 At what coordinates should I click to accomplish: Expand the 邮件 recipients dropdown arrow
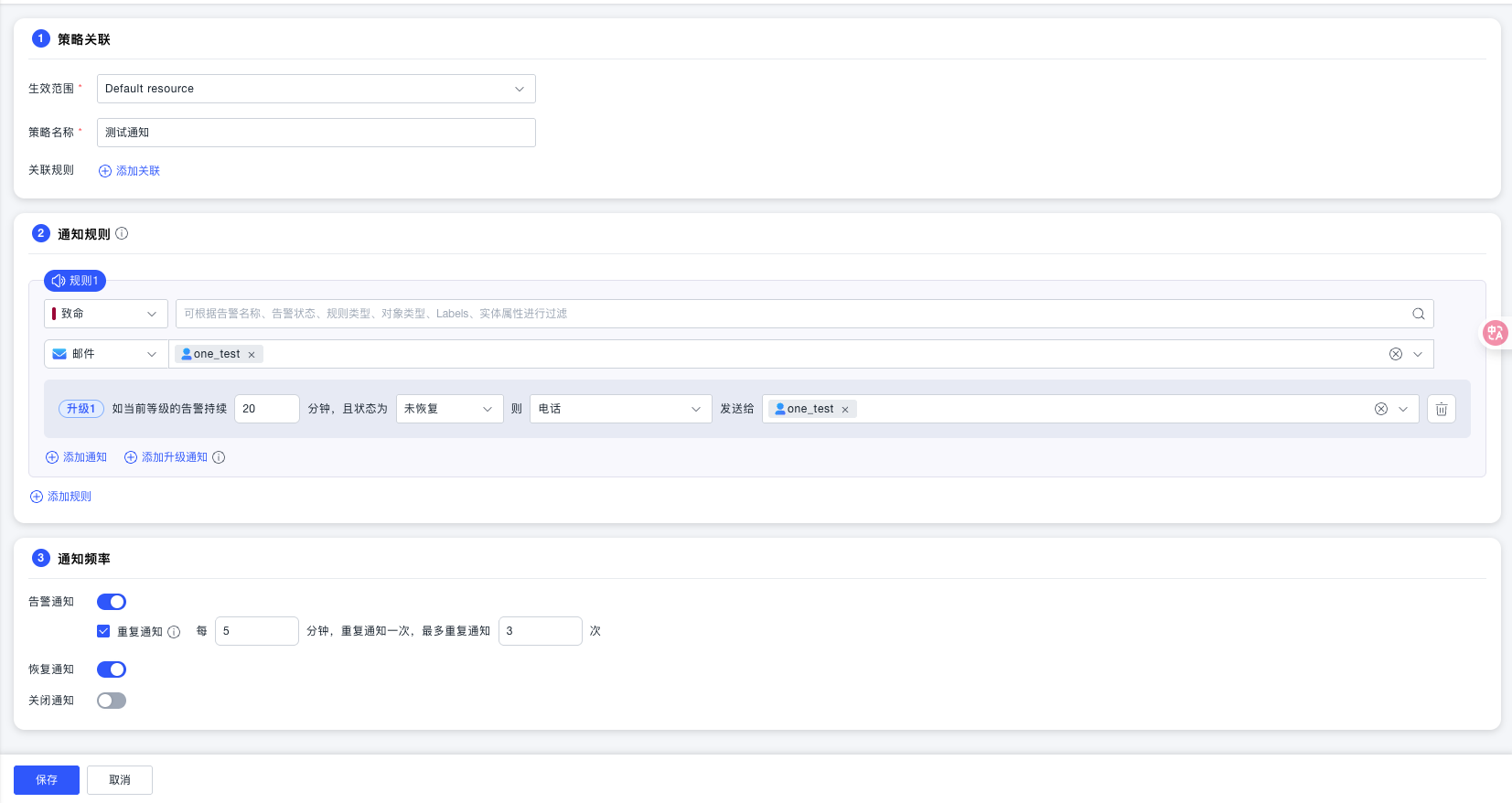pyautogui.click(x=1418, y=354)
